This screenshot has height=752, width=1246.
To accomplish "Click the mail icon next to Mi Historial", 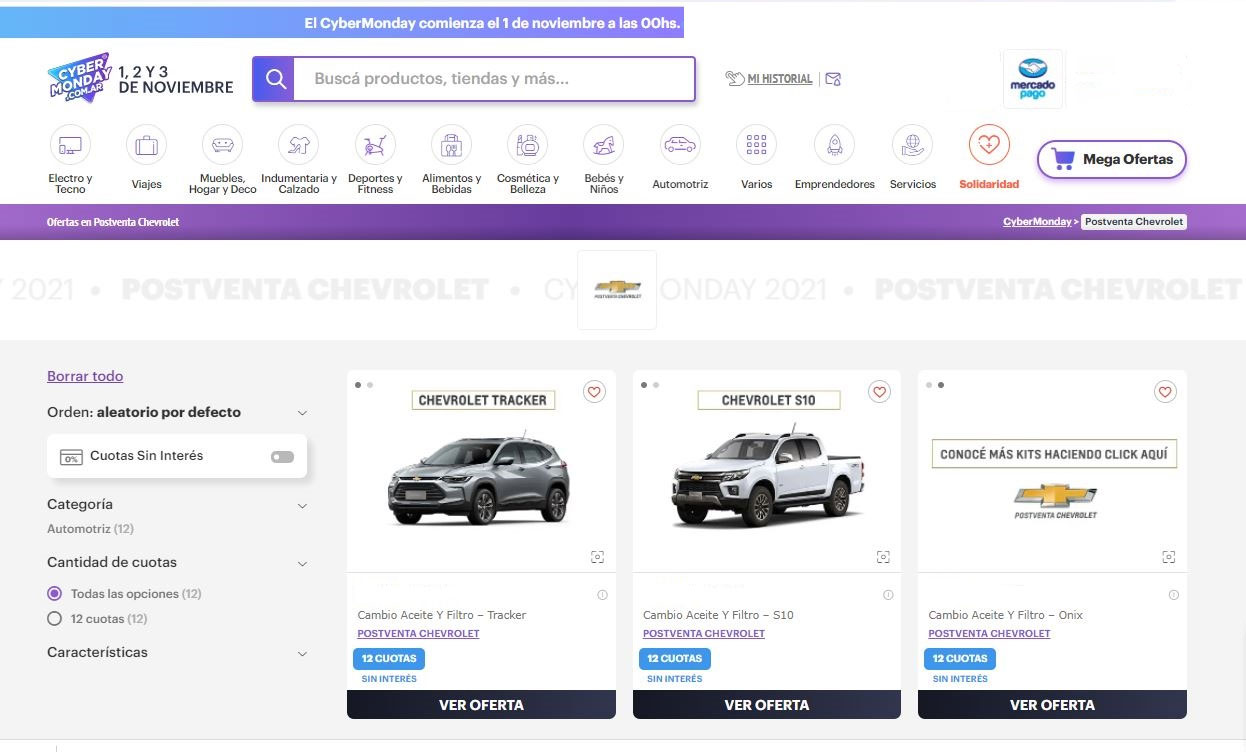I will (833, 79).
